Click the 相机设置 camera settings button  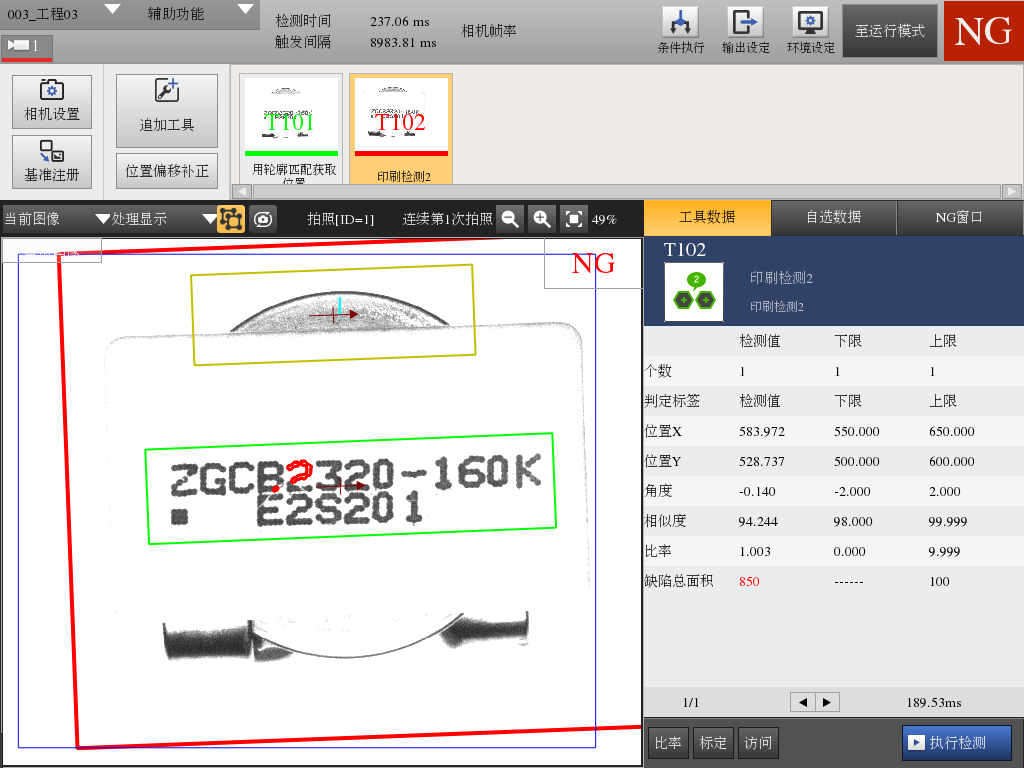click(x=52, y=102)
